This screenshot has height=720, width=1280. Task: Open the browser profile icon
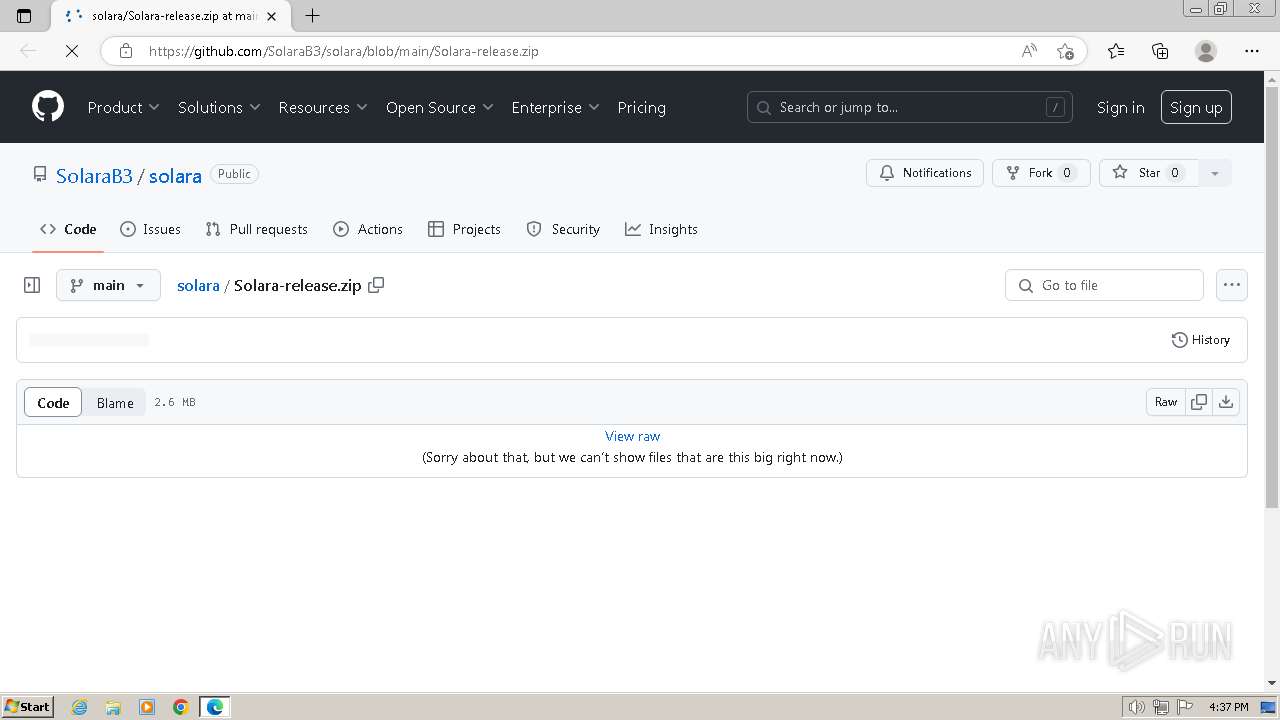(x=1206, y=51)
